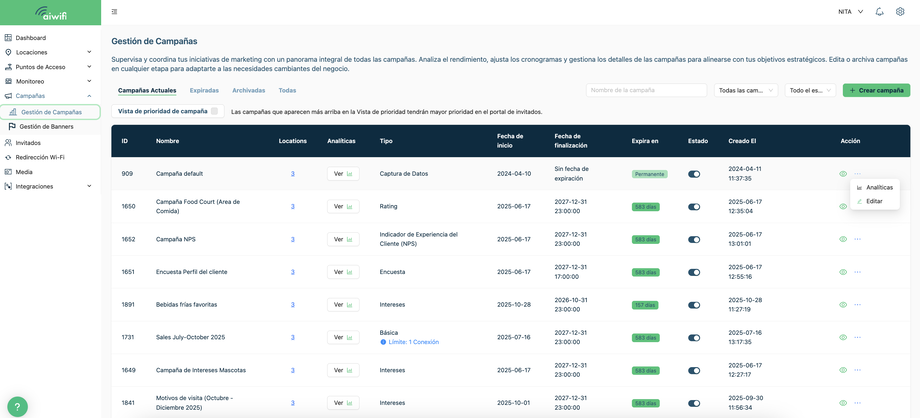This screenshot has width=920, height=418.
Task: Disable Bebidas frías favoritas status switch
Action: coord(694,305)
